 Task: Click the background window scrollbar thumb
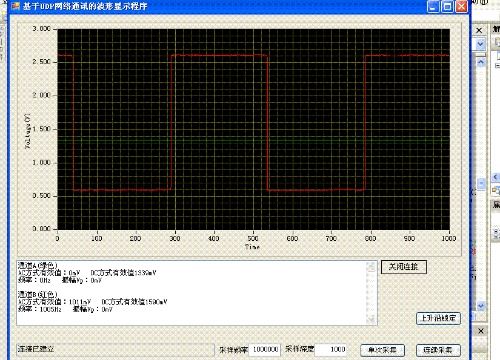[x=481, y=184]
